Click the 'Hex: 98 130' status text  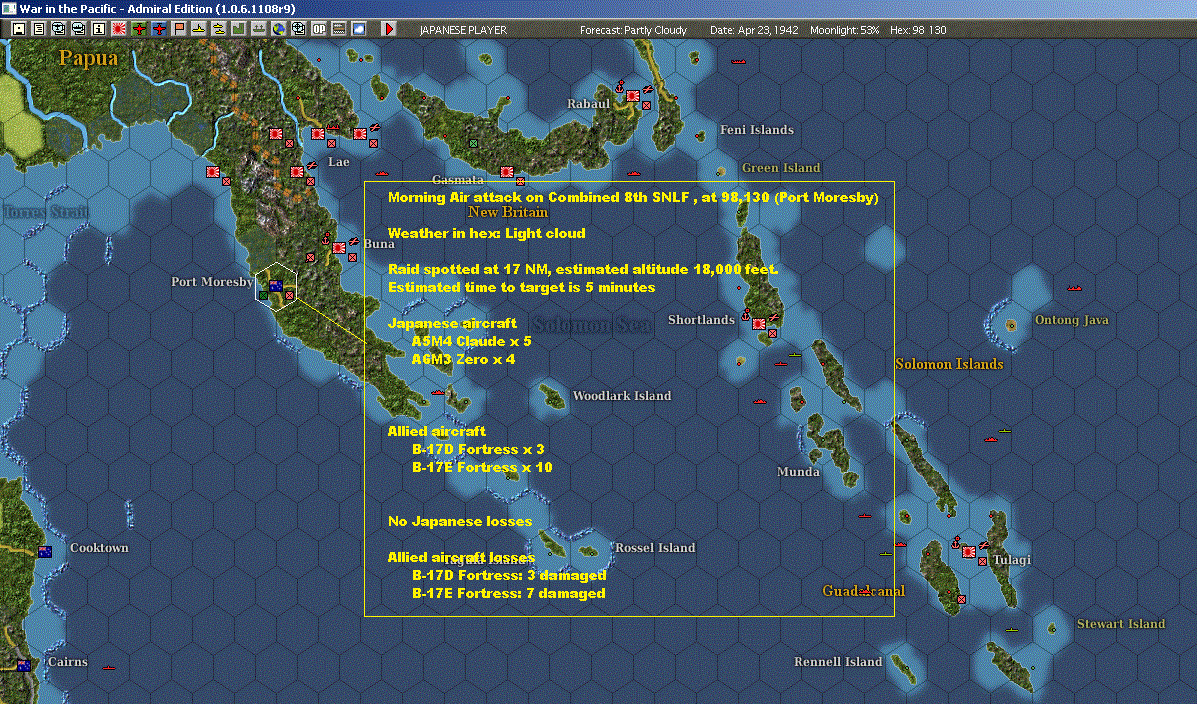[x=918, y=30]
